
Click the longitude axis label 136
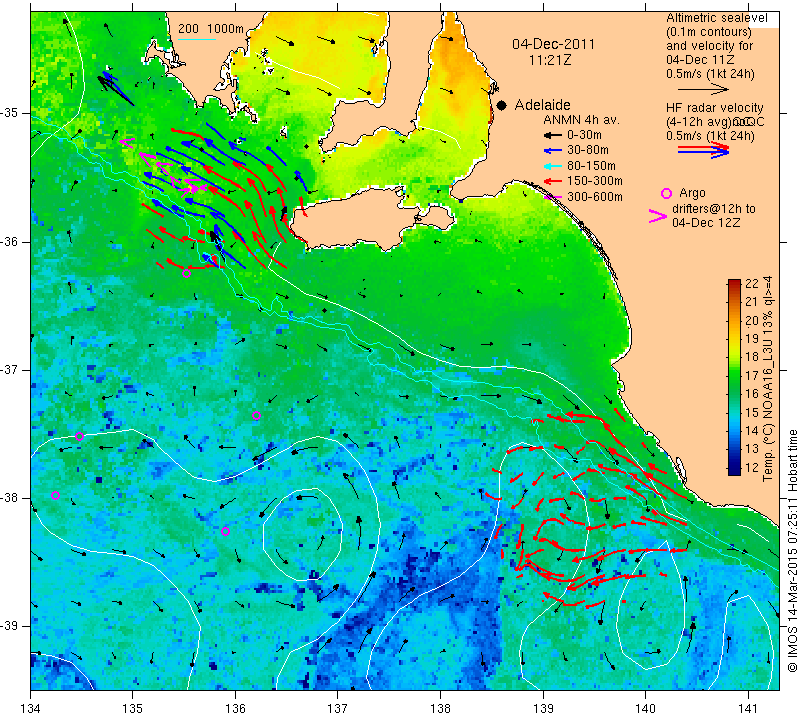point(235,709)
